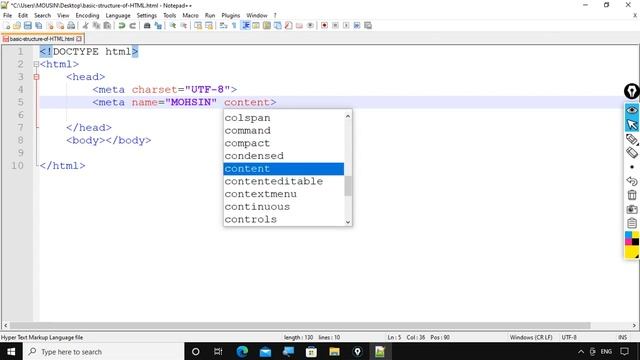The height and width of the screenshot is (360, 640).
Task: Open the Language menu
Action: (x=118, y=15)
